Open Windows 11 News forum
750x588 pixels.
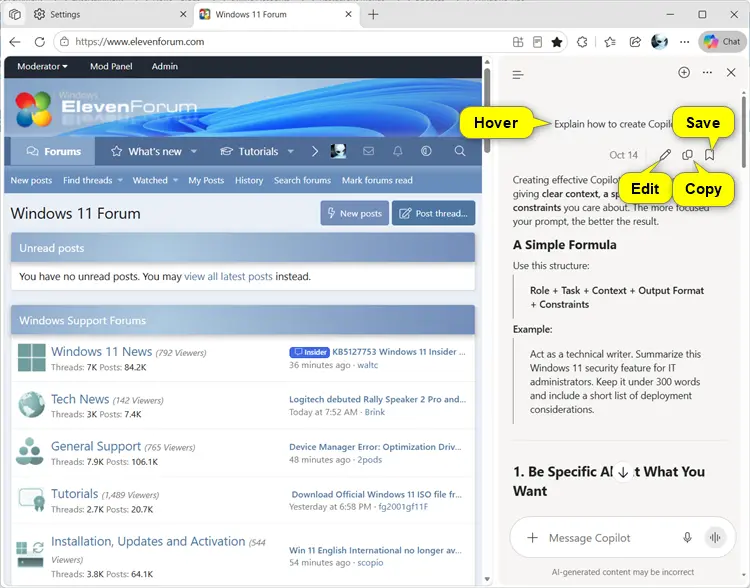(101, 352)
